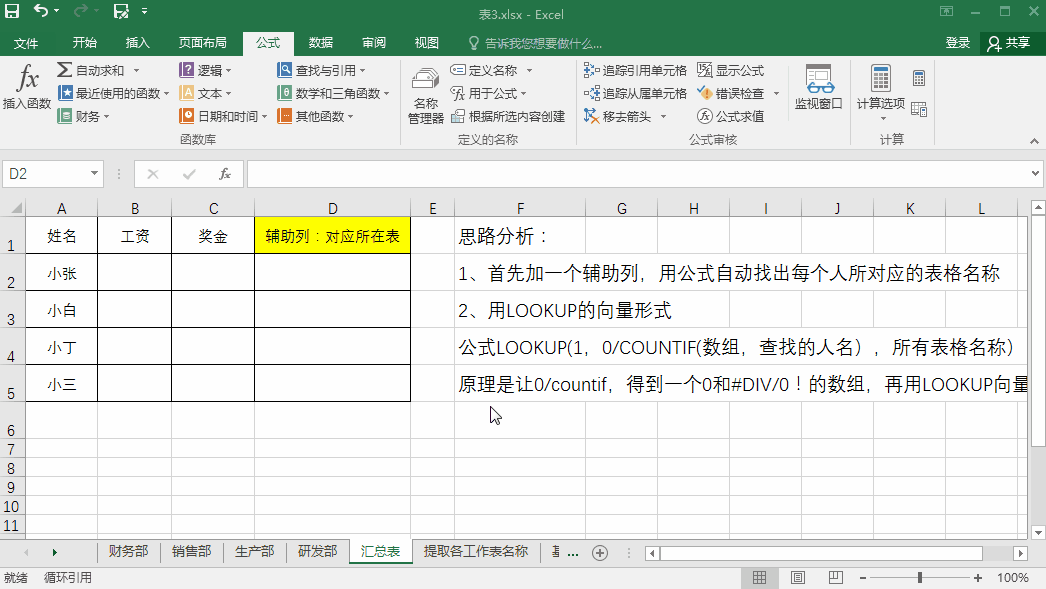Select the 研发部 sheet tab
1046x589 pixels.
tap(318, 551)
